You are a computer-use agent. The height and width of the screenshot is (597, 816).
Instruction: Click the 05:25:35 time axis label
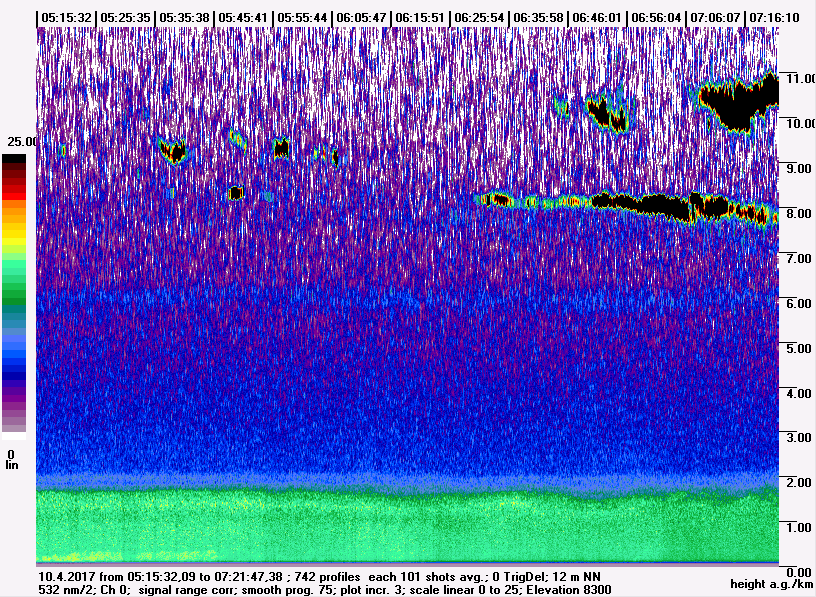tap(125, 18)
